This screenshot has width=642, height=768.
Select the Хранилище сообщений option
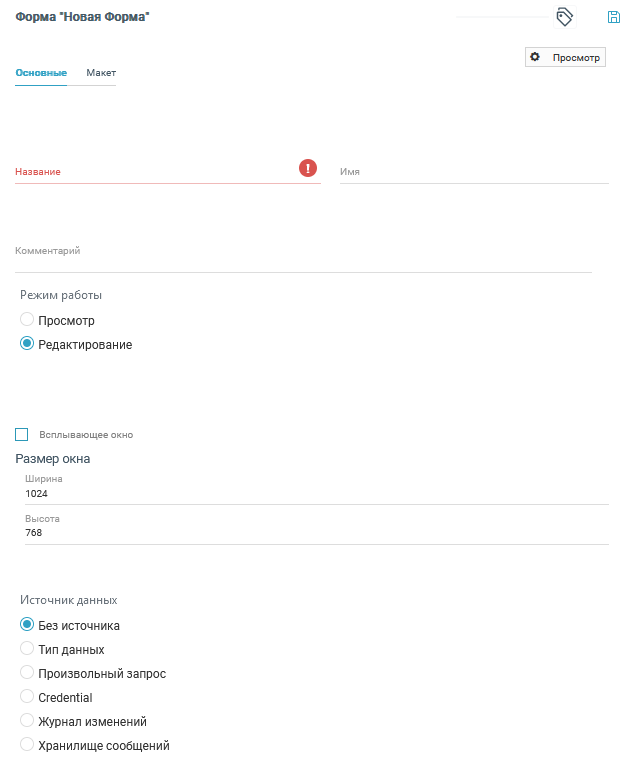[x=27, y=745]
